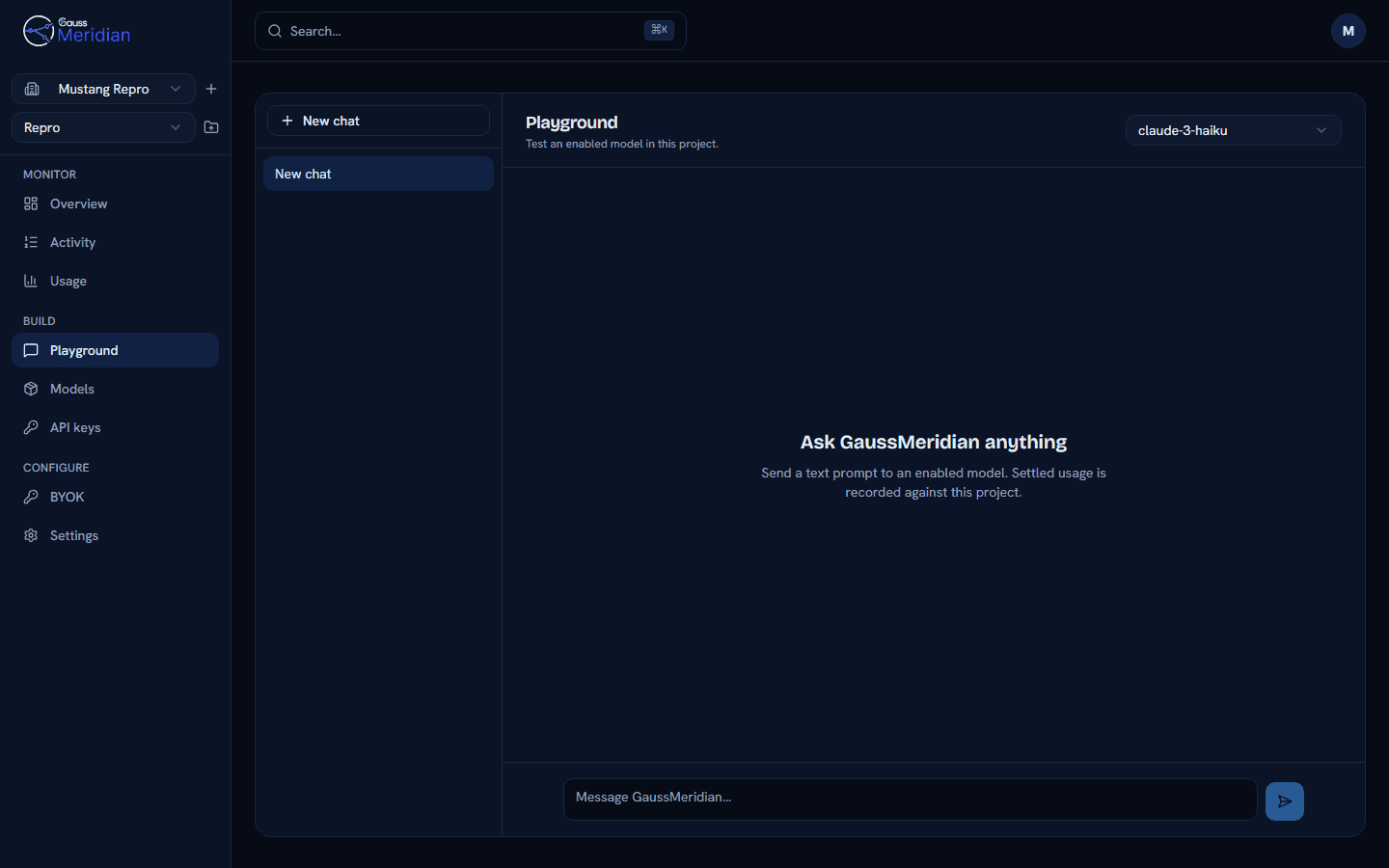Click the plus icon to add an organization
The width and height of the screenshot is (1389, 868).
tap(211, 89)
